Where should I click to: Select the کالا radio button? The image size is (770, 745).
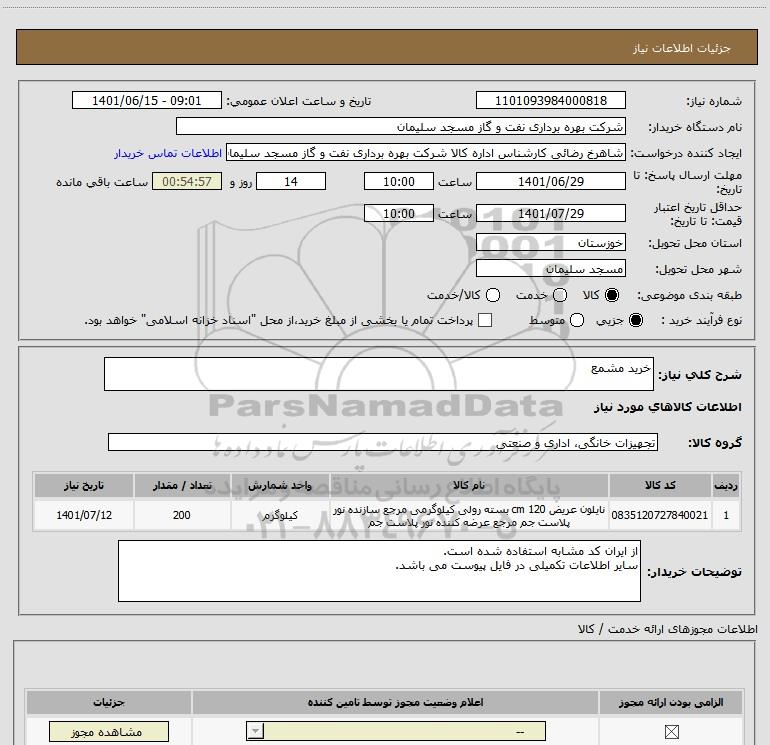612,295
